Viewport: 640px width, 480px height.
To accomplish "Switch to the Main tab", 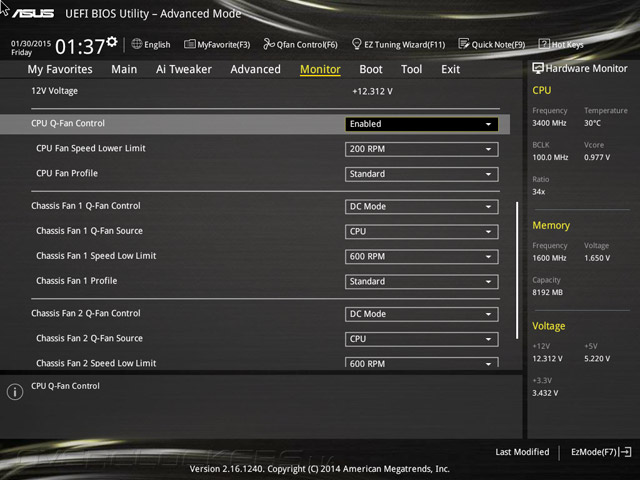I will tap(124, 69).
